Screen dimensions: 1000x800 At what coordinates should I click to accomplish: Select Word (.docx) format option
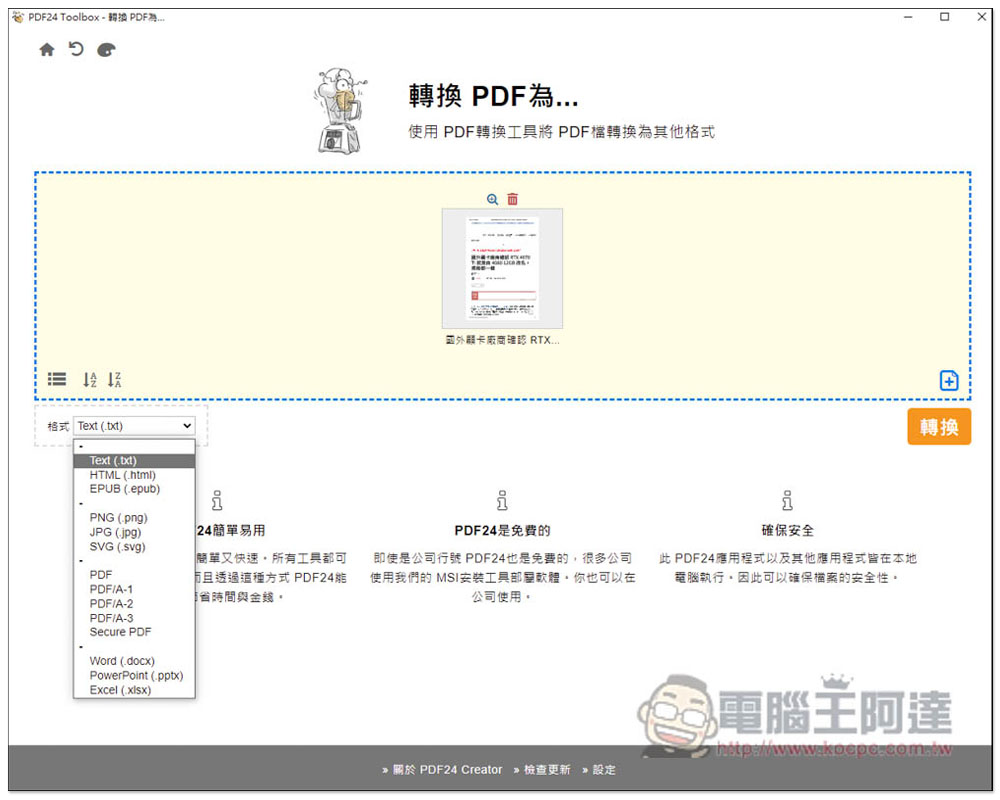click(122, 661)
